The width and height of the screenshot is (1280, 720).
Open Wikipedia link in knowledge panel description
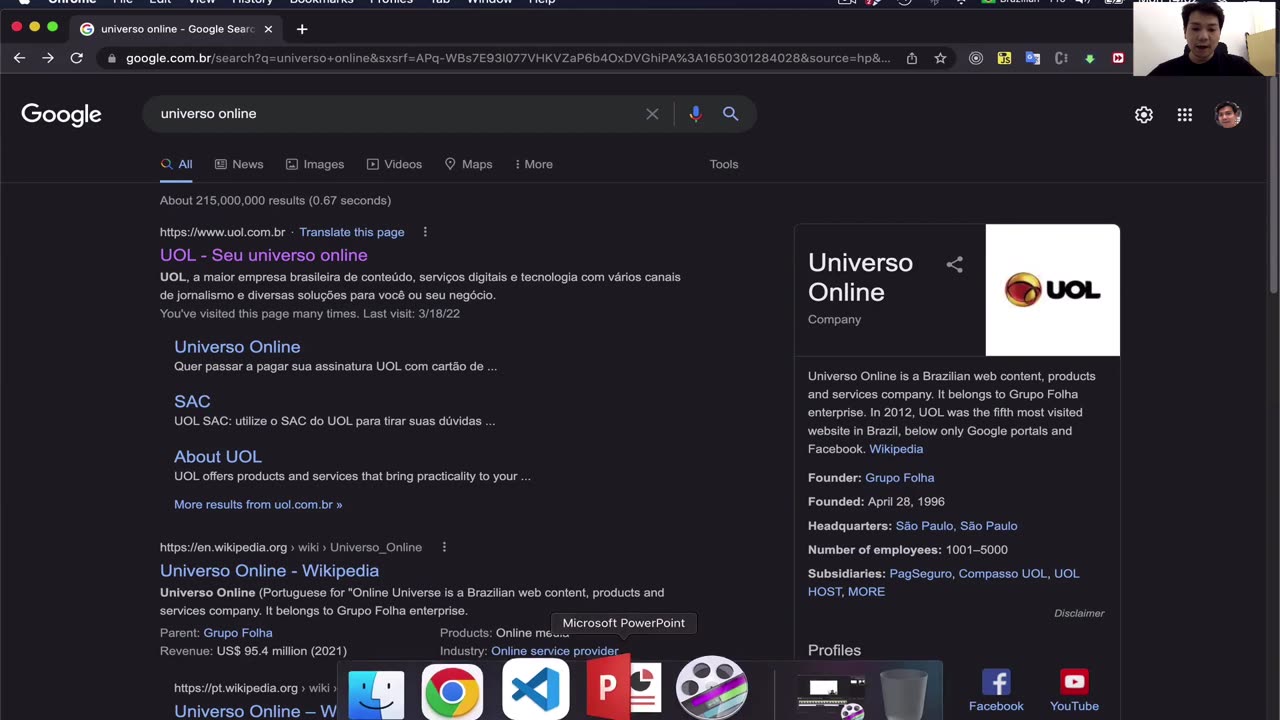click(x=896, y=449)
